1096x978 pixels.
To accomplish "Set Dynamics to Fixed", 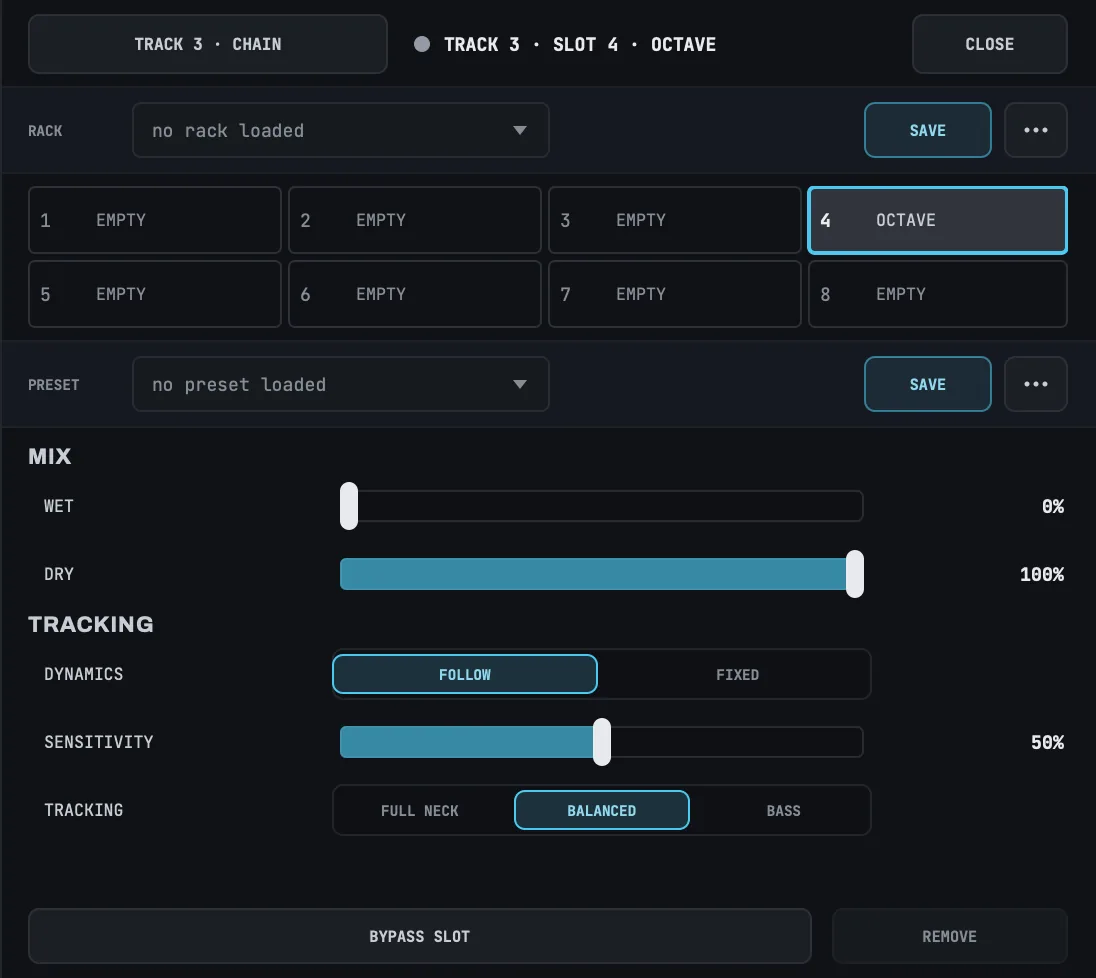I will tap(737, 674).
